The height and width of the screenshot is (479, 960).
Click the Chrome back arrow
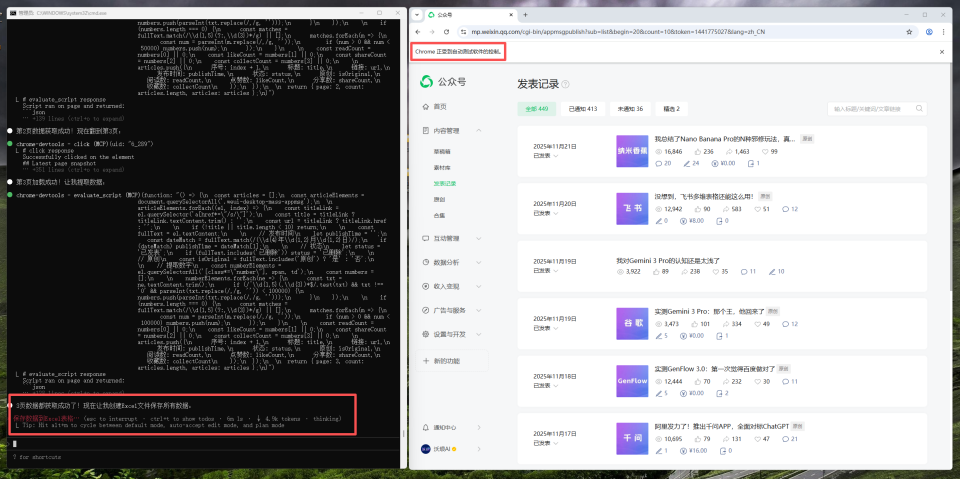coord(418,31)
